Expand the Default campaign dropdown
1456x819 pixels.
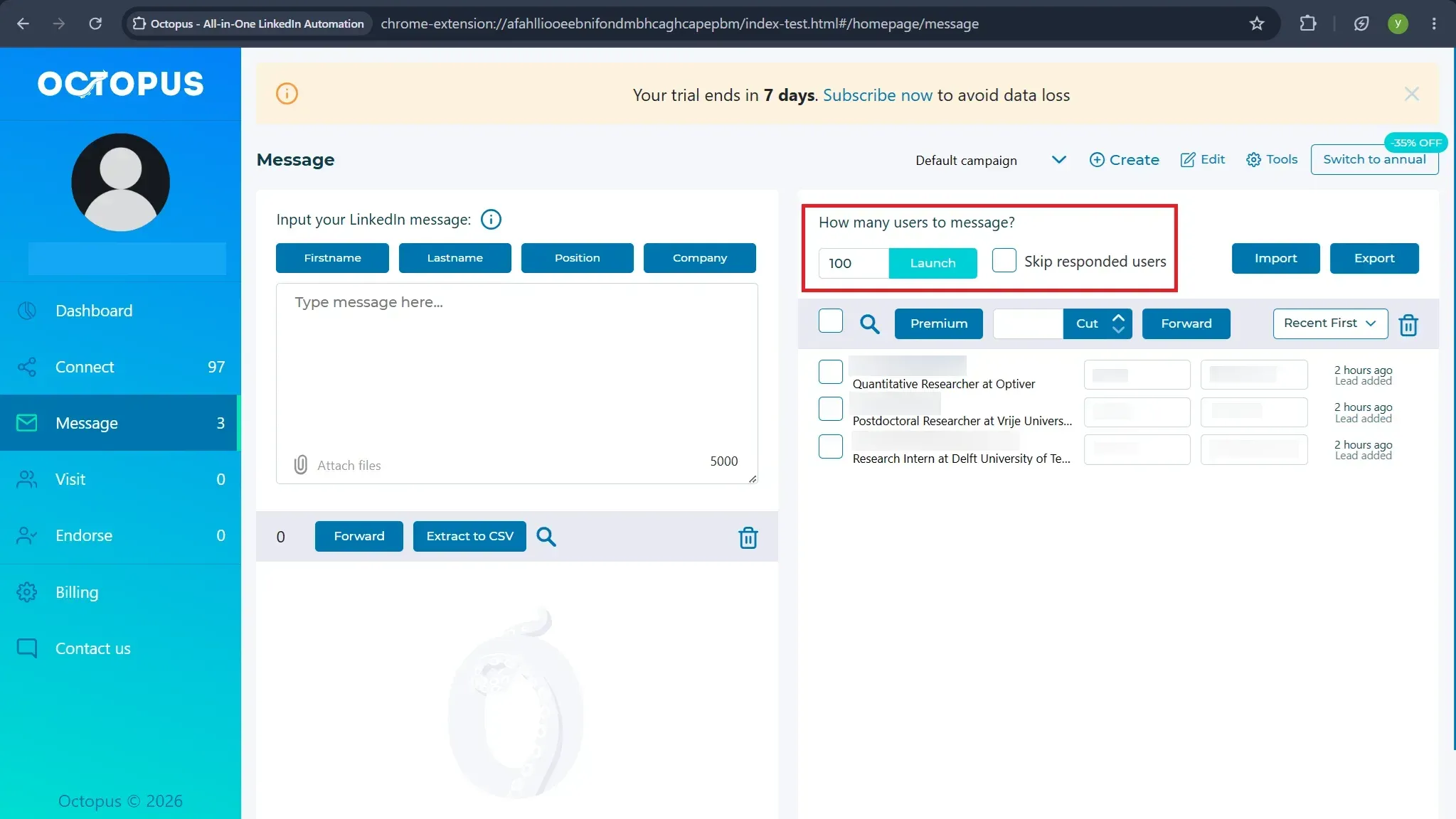coord(990,160)
